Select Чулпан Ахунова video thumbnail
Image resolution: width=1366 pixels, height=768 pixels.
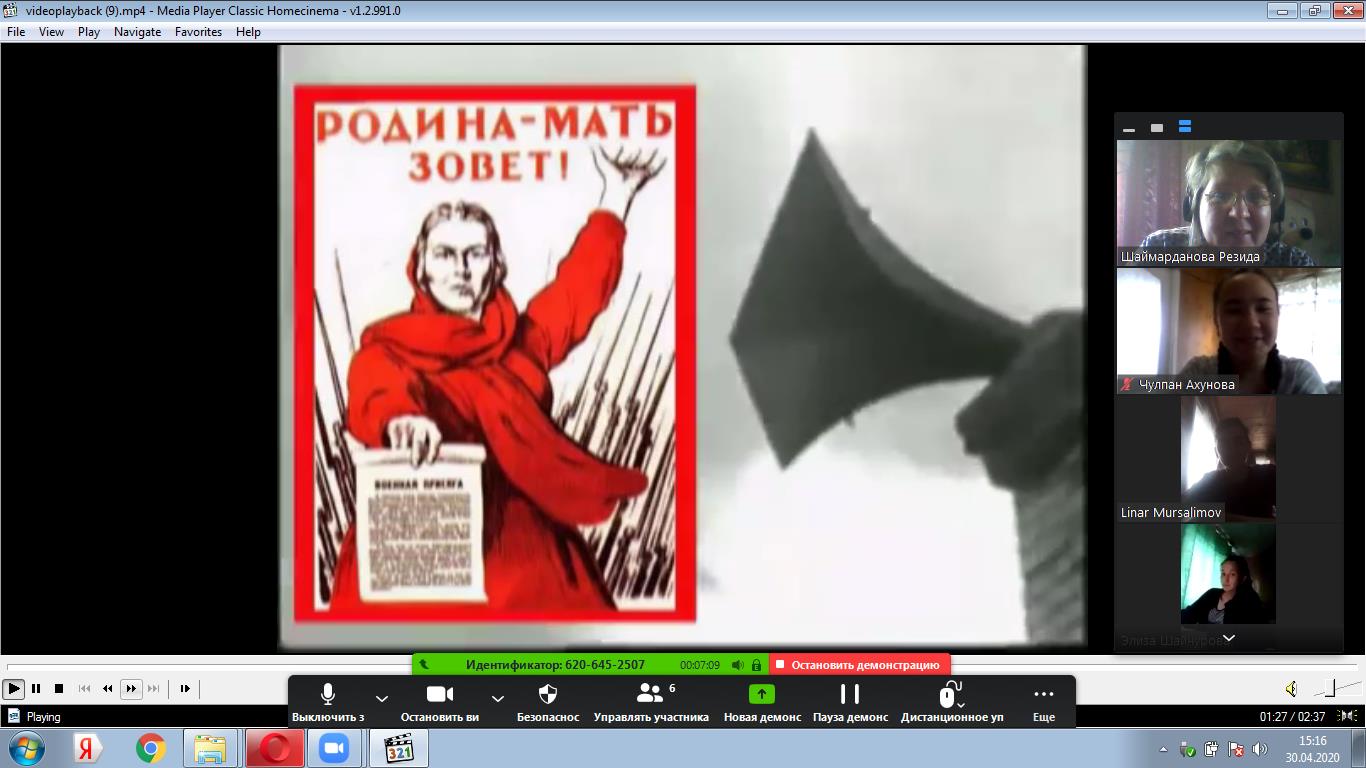[x=1228, y=330]
